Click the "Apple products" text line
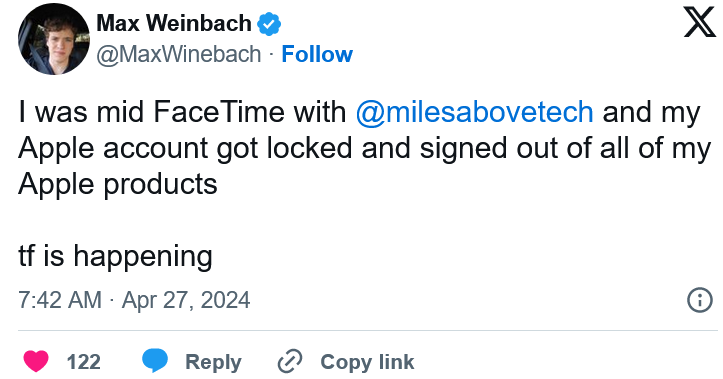Image resolution: width=723 pixels, height=379 pixels. click(x=118, y=185)
